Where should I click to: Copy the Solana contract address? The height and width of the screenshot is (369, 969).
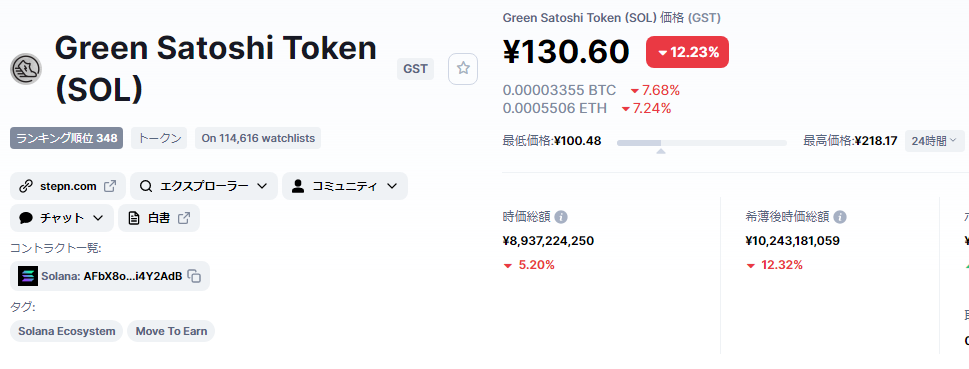tap(194, 276)
